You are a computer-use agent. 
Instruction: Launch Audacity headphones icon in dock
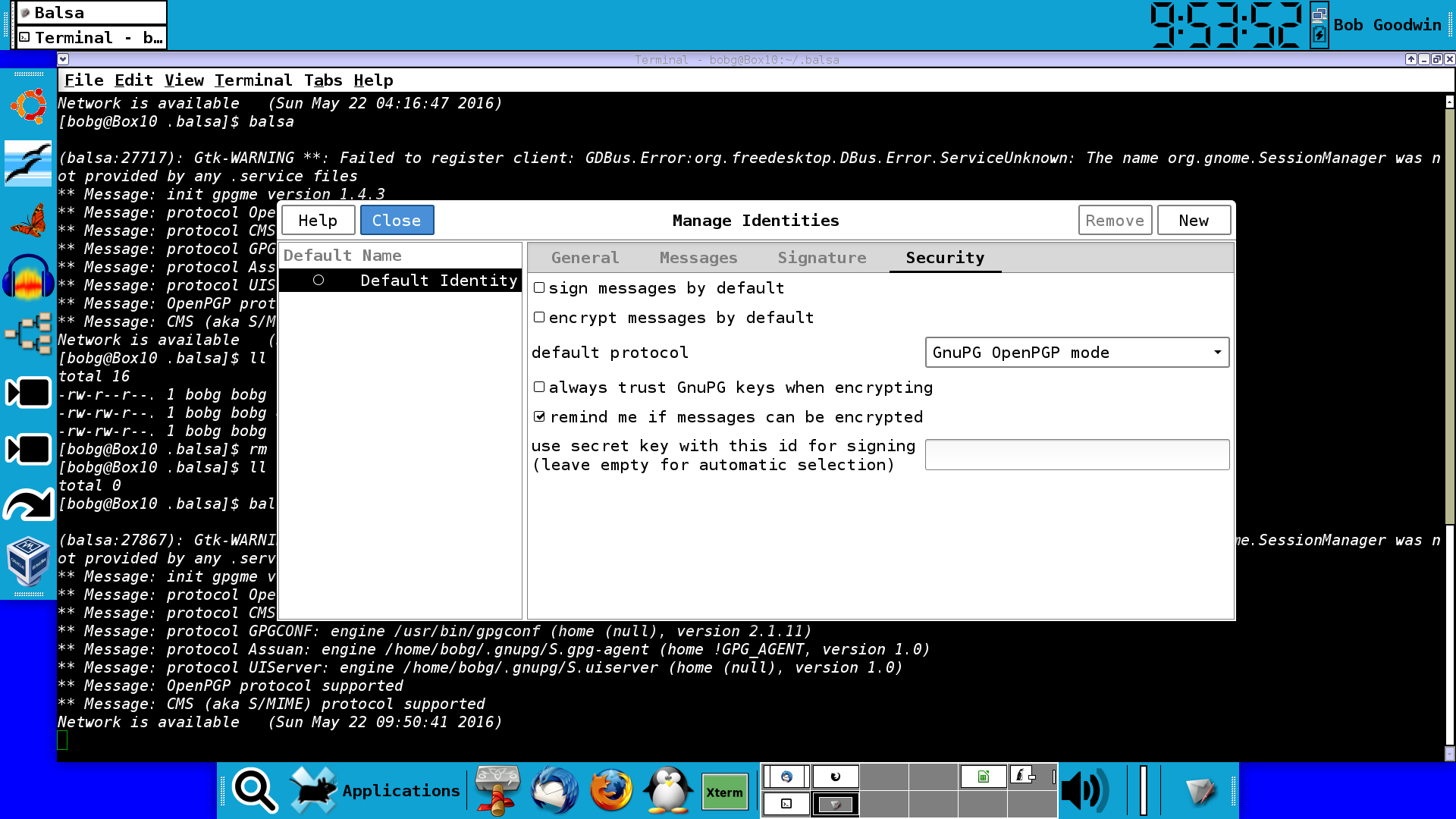(29, 277)
